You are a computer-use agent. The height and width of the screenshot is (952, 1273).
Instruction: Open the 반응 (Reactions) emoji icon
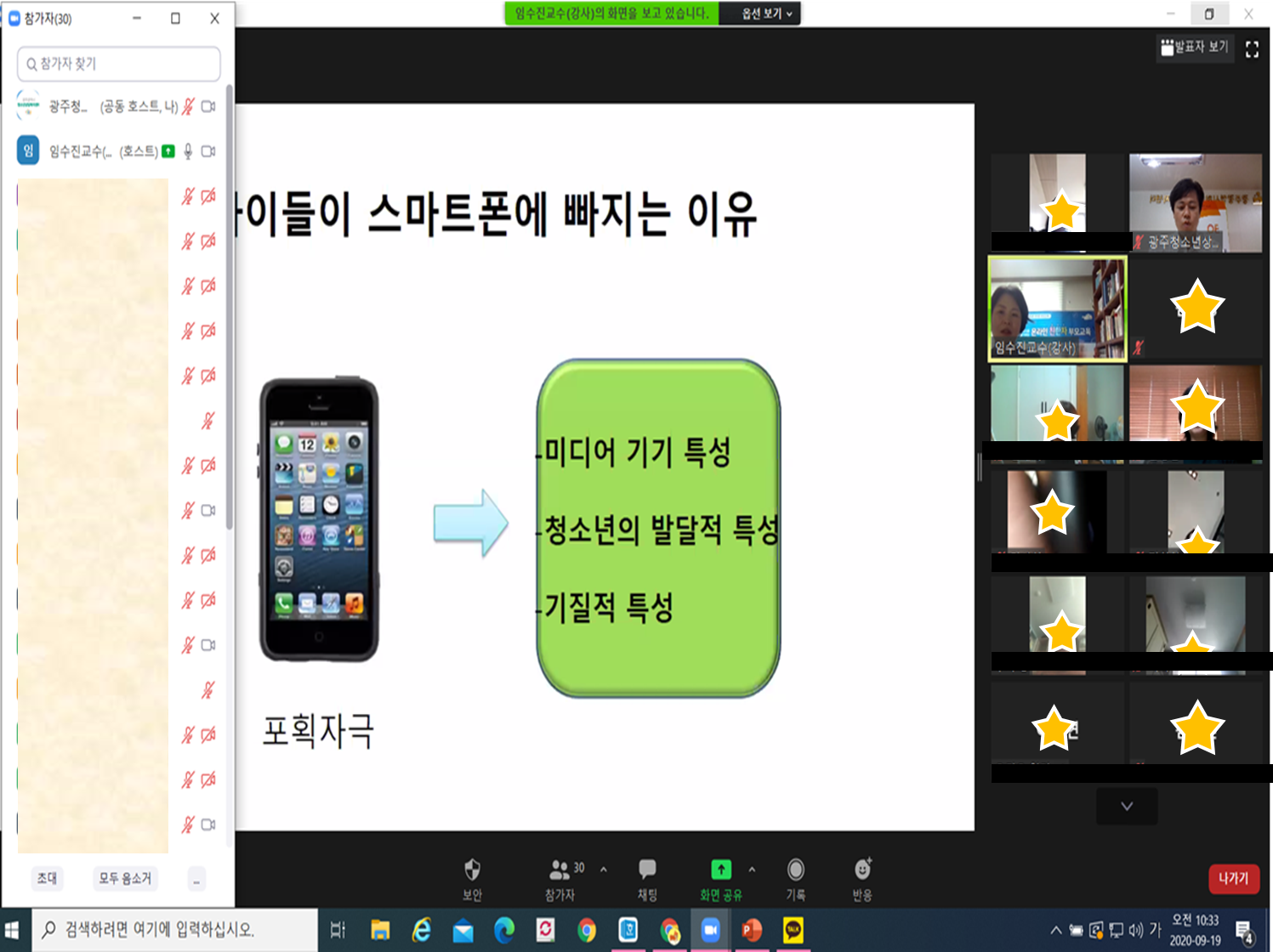pos(861,870)
